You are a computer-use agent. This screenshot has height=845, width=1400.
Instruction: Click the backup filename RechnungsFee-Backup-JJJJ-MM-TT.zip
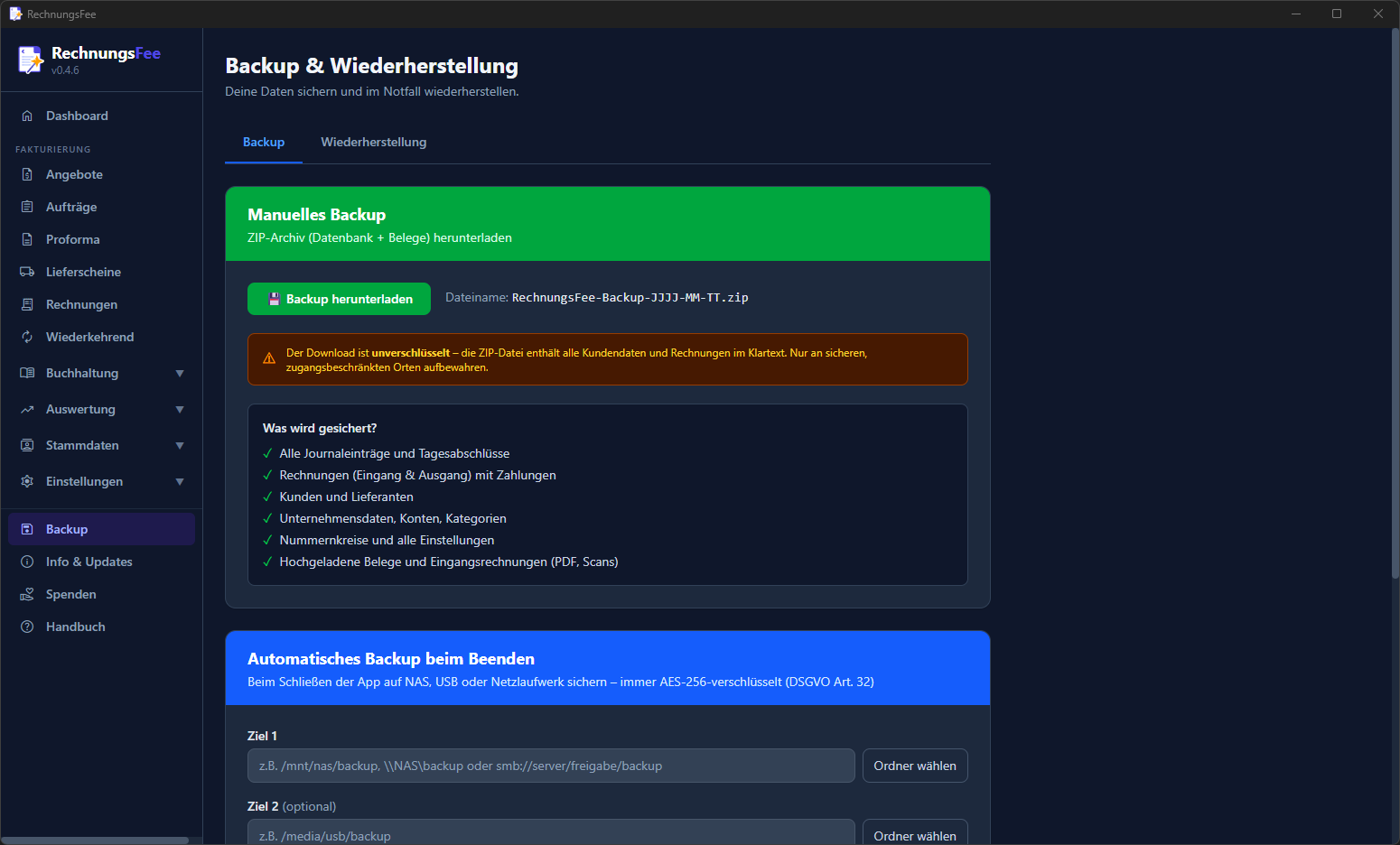pos(630,298)
